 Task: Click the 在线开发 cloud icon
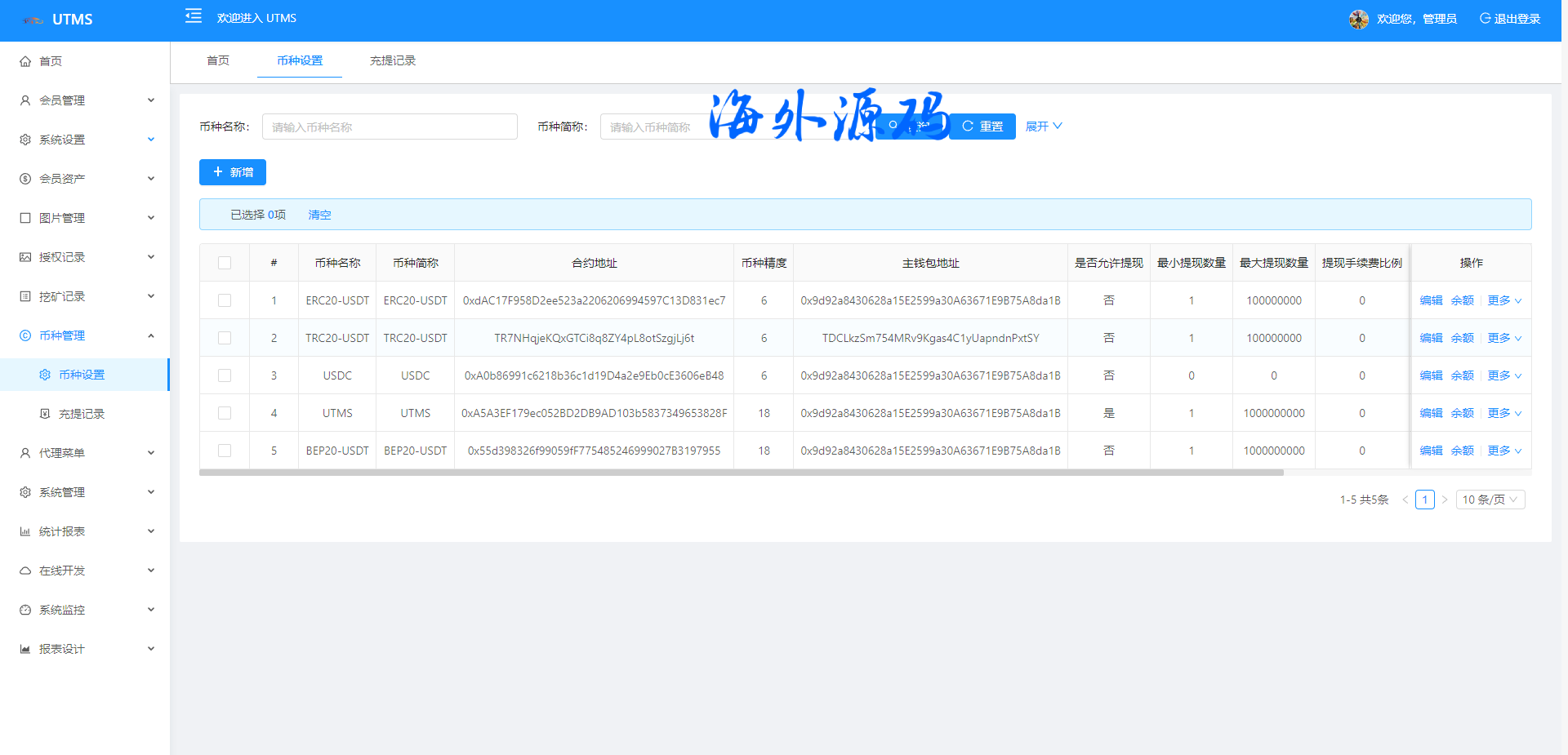(x=25, y=571)
